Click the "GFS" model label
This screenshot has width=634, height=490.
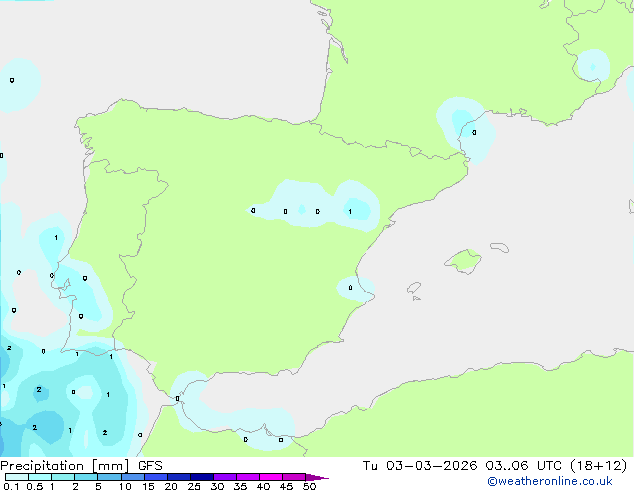150,466
